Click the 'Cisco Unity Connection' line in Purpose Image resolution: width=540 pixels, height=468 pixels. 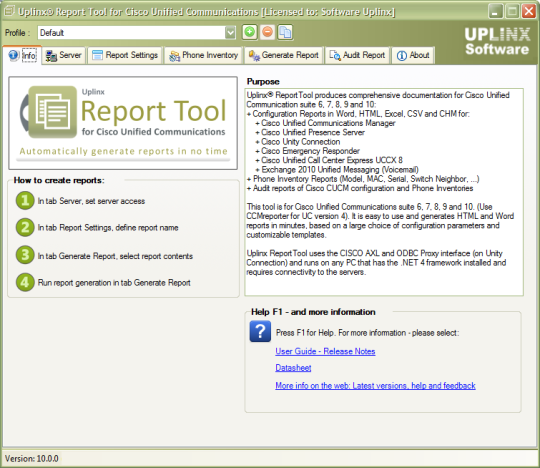point(300,142)
